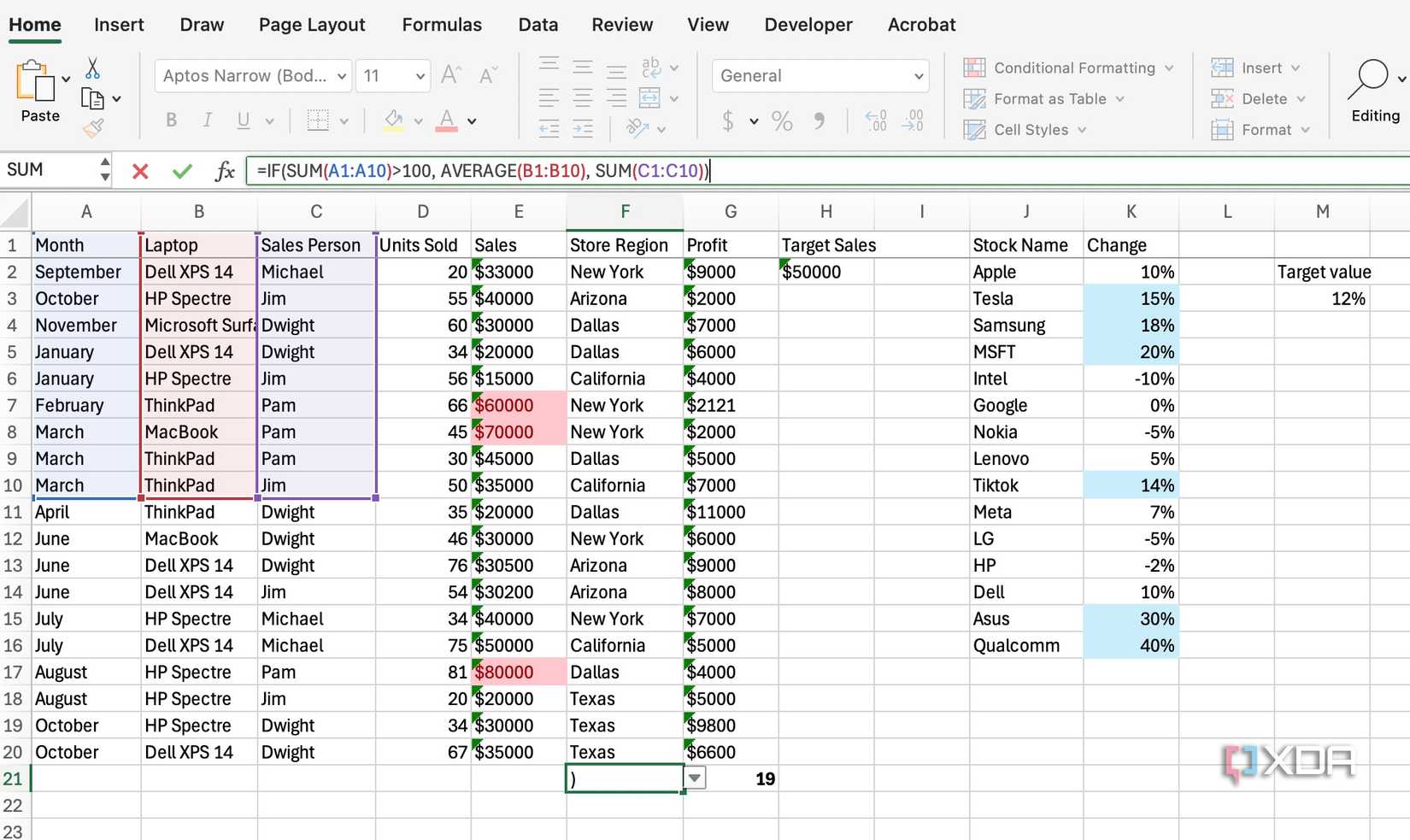Cancel formula entry with the red X
This screenshot has width=1410, height=840.
coord(140,171)
